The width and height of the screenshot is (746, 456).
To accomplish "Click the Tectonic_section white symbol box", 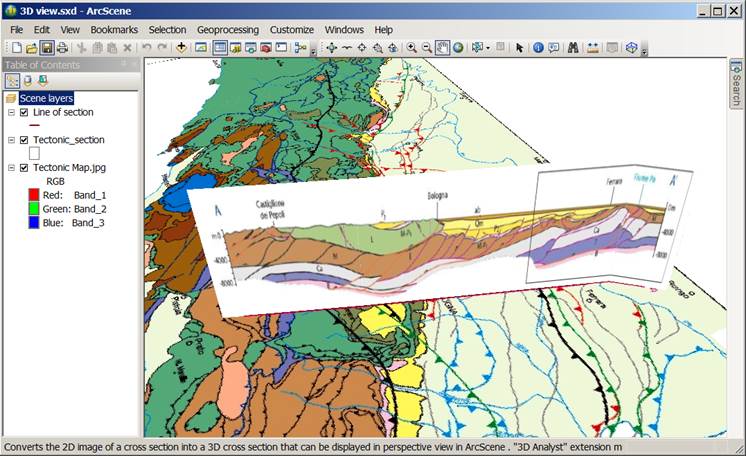I will pyautogui.click(x=34, y=153).
